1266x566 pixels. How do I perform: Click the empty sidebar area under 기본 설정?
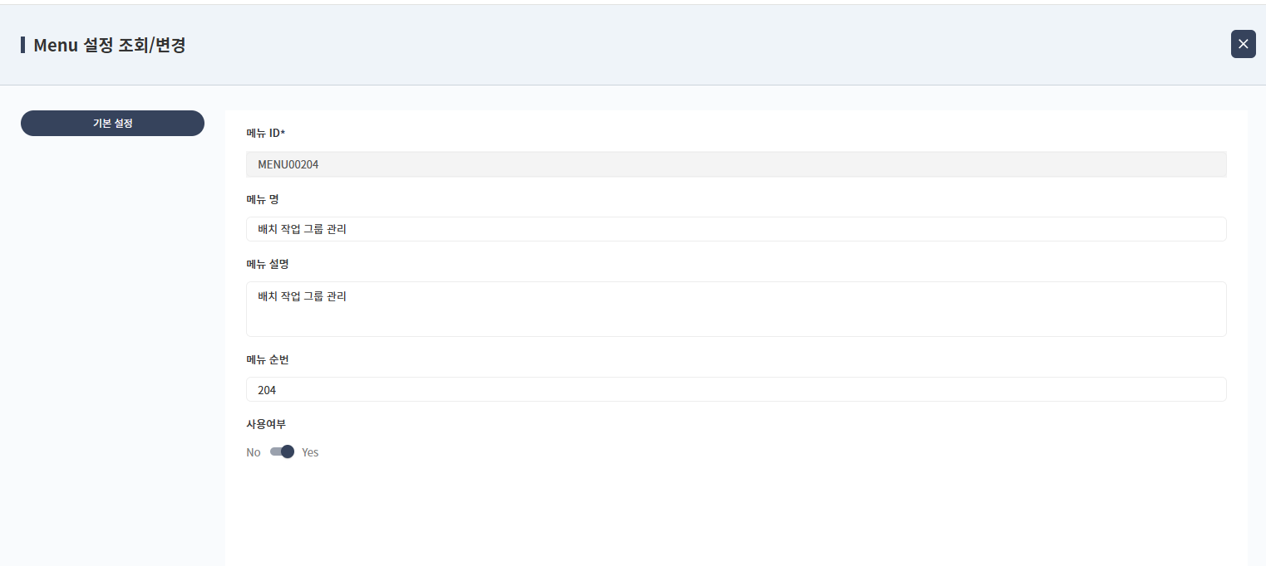(x=112, y=350)
